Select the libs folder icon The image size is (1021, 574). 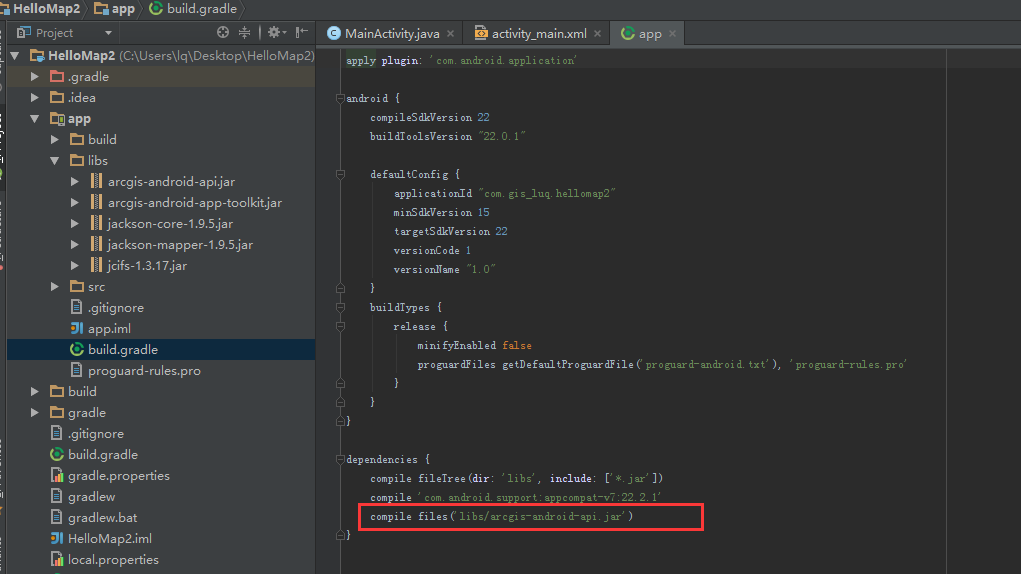coord(77,161)
